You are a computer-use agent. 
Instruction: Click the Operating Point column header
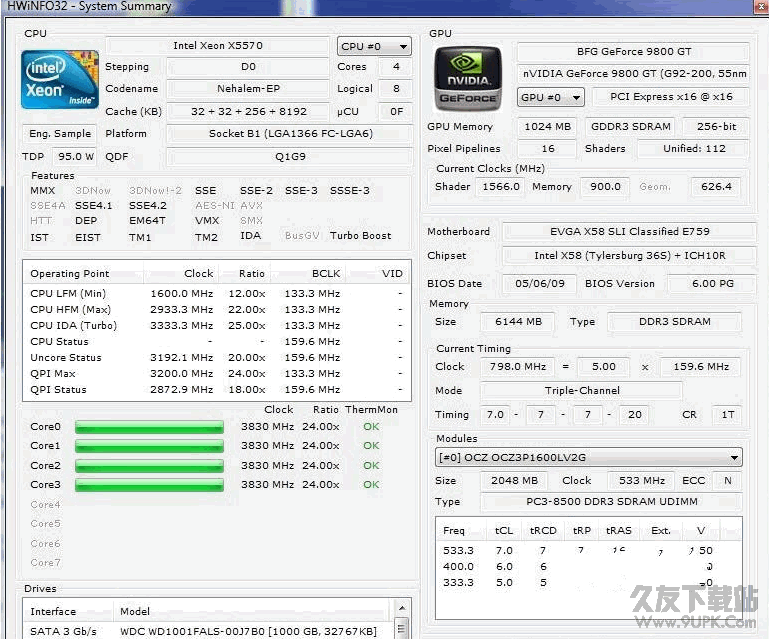click(83, 274)
